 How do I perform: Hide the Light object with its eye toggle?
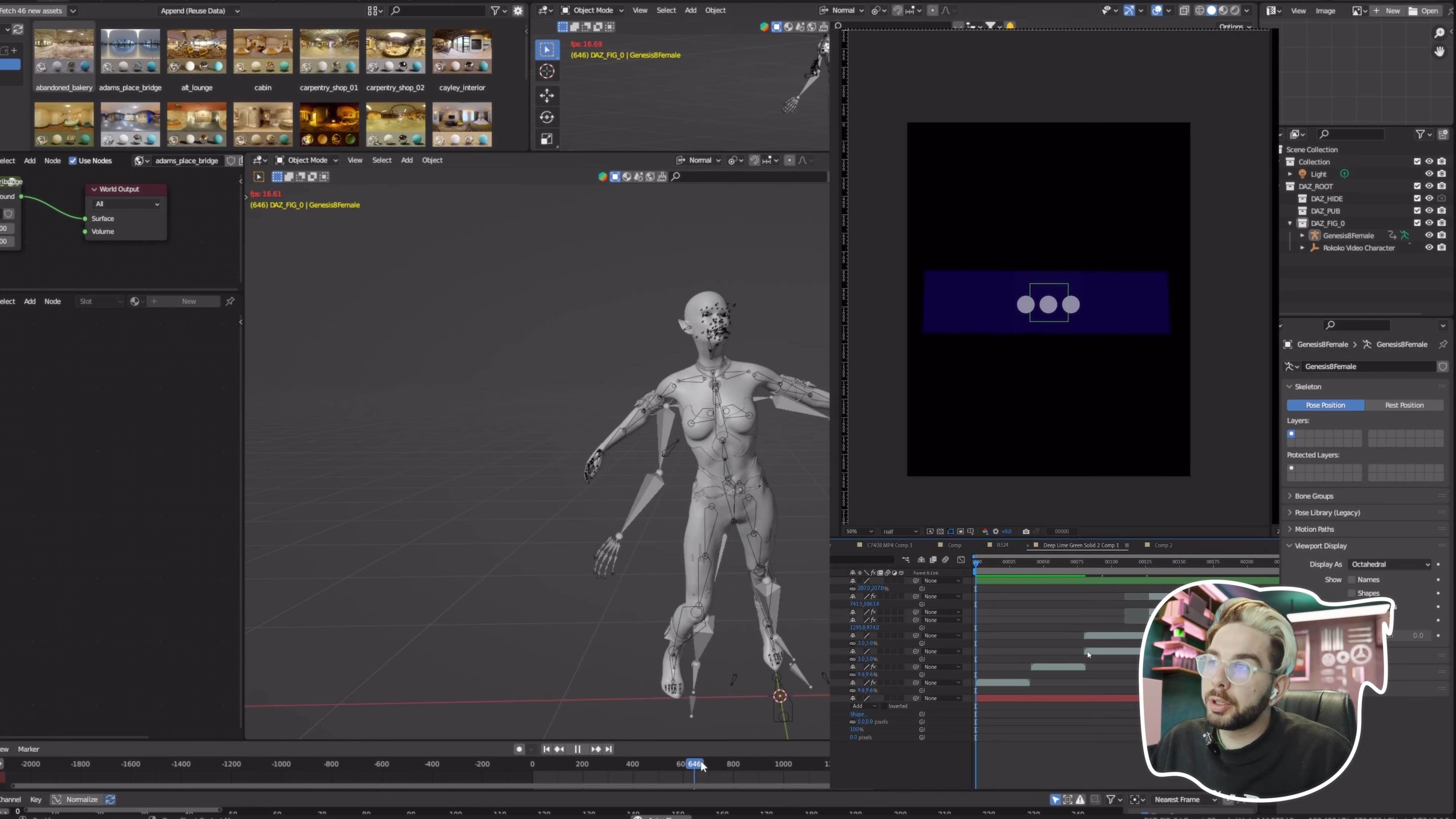[x=1430, y=174]
